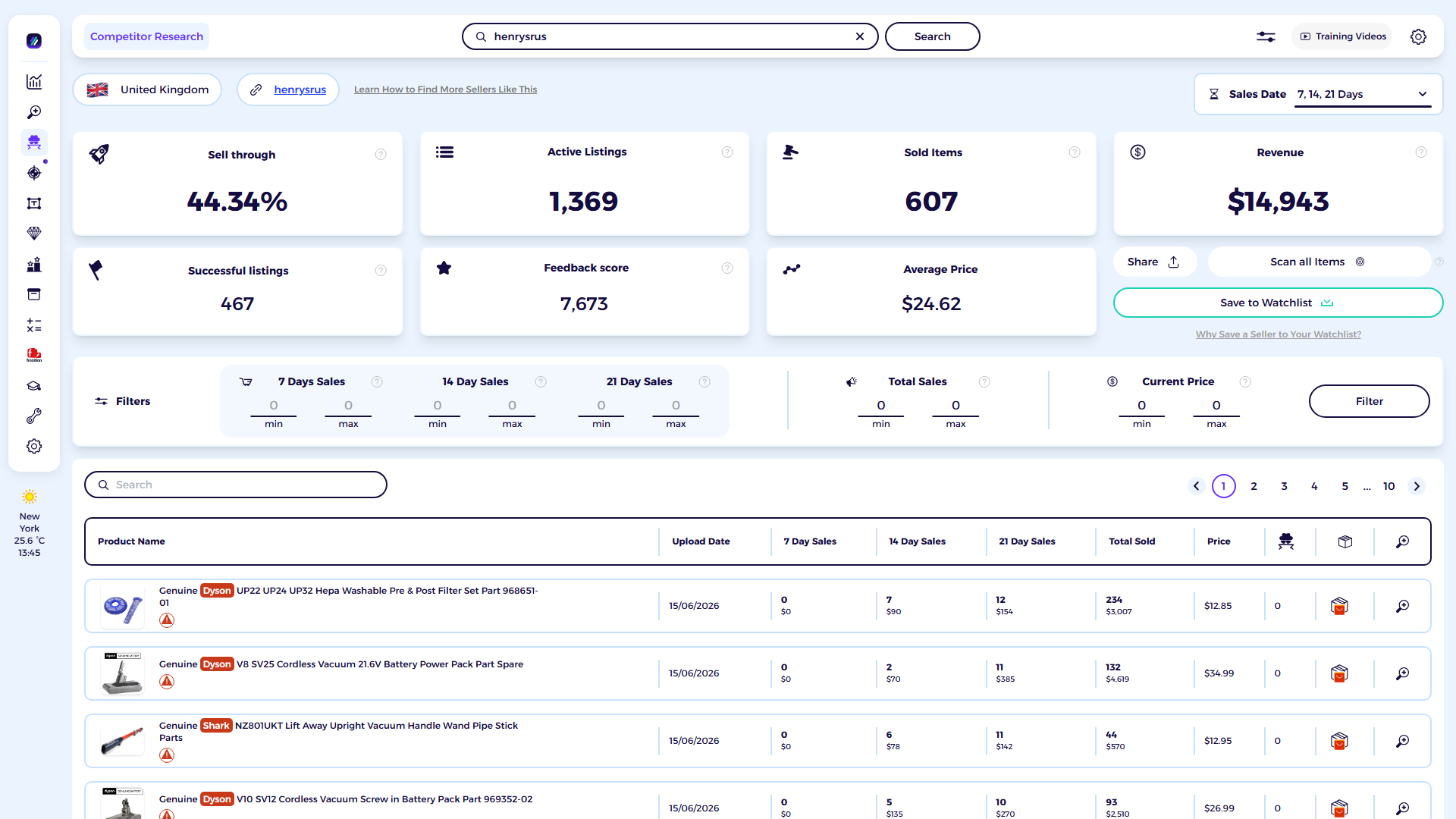Sort by Price column header
Screen dimensions: 1456x819
pos(1219,541)
